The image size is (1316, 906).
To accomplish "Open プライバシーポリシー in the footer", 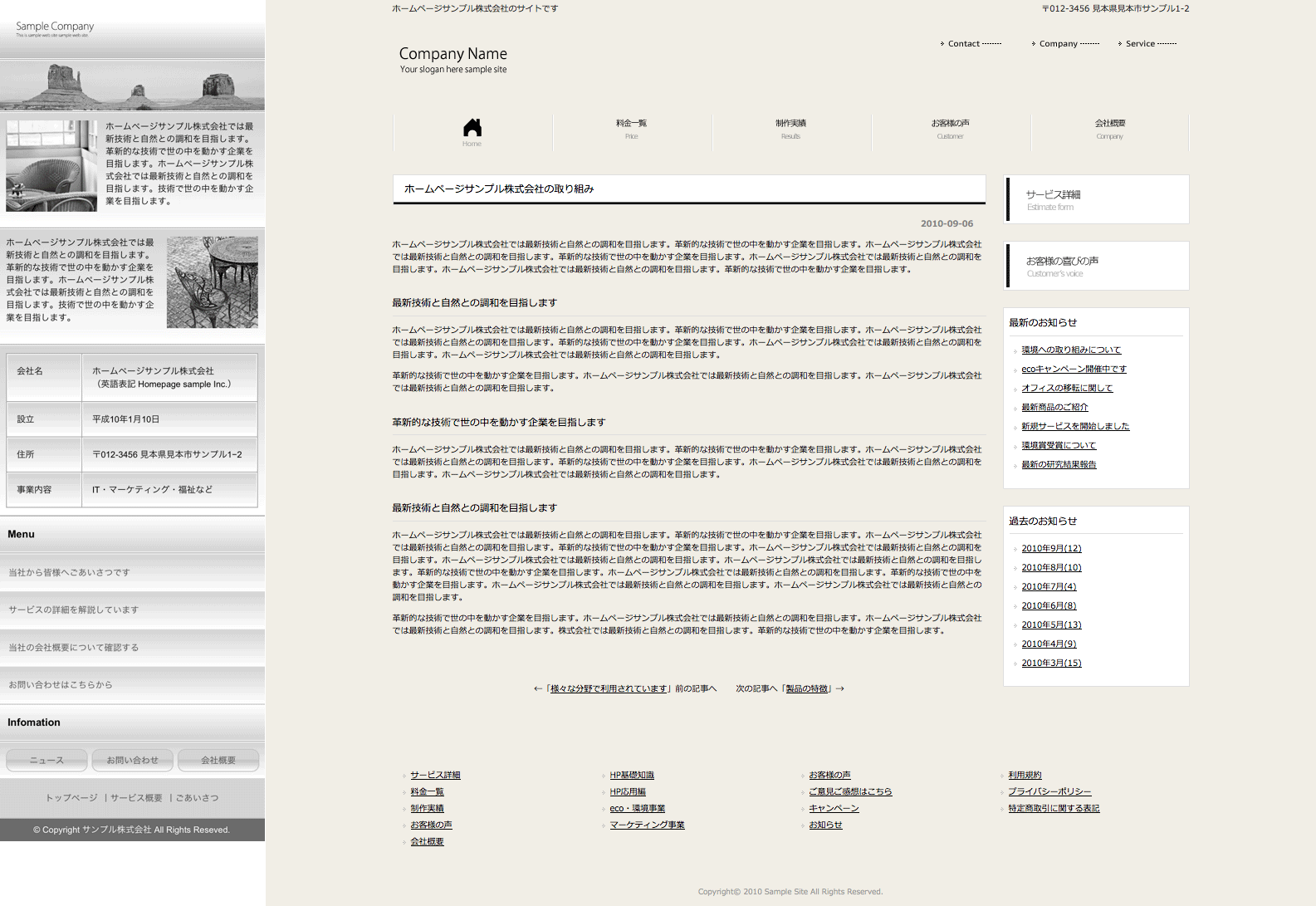I will [x=1049, y=792].
